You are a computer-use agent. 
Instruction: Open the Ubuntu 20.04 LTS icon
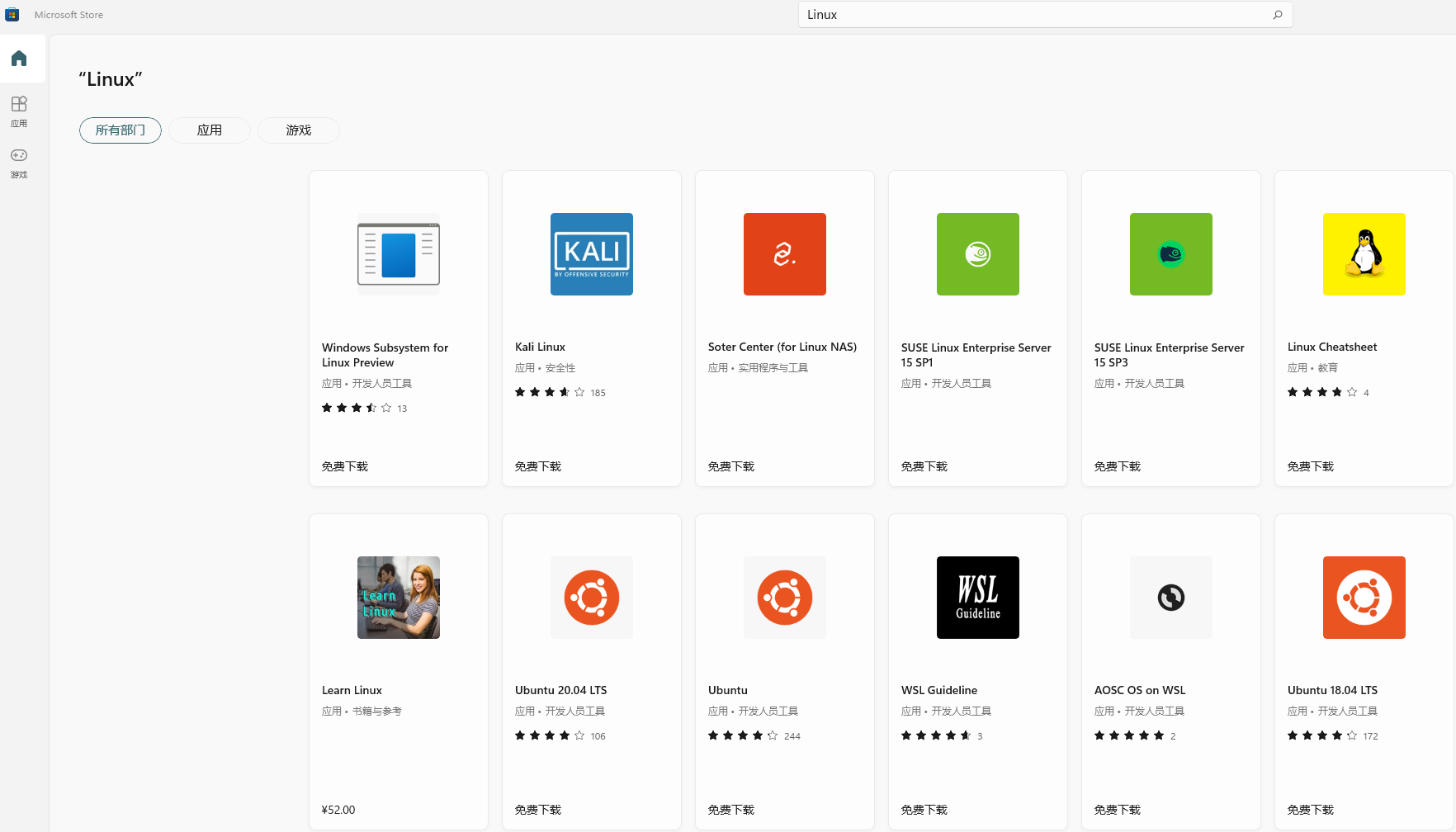592,598
